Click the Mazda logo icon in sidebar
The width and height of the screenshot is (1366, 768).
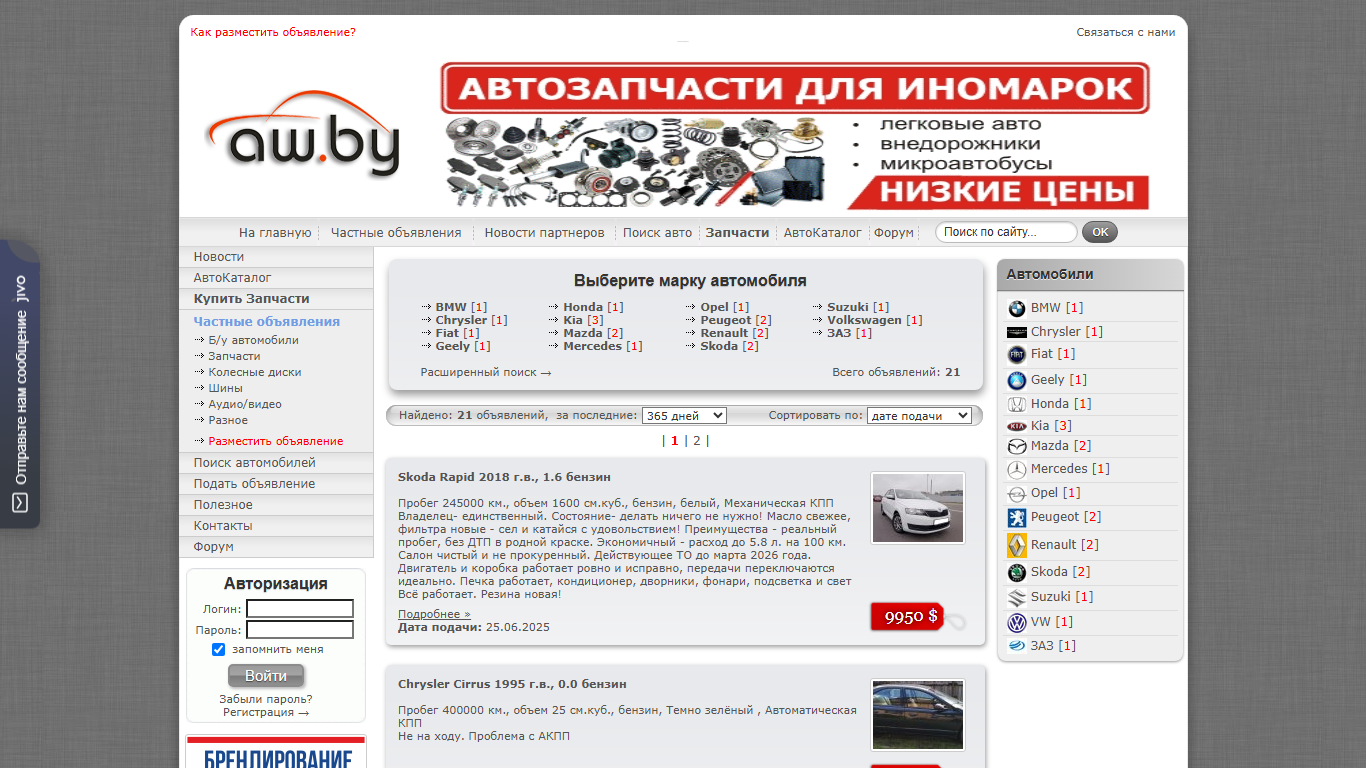coord(1016,446)
